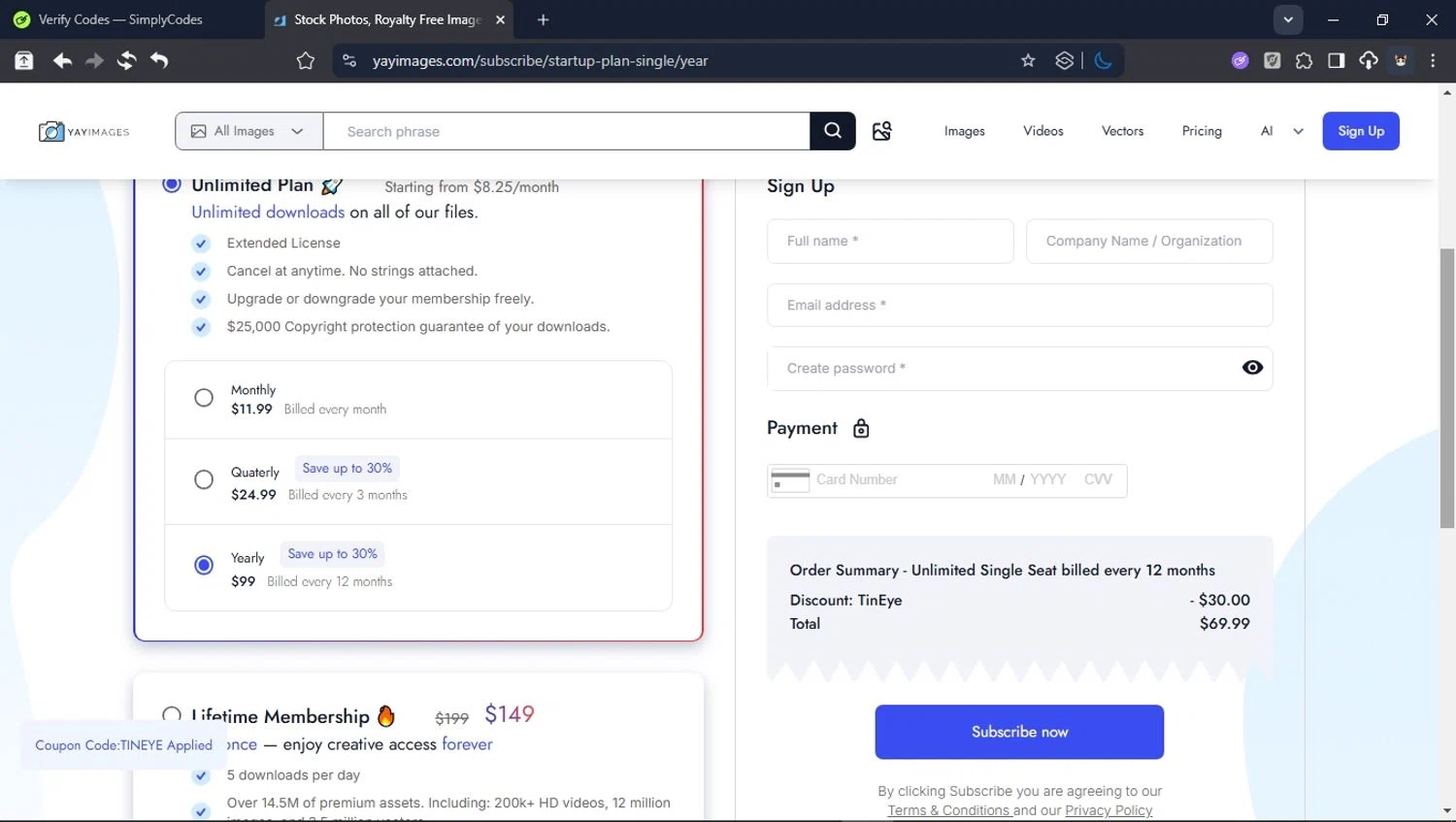Reload the page icon
The height and width of the screenshot is (822, 1456).
(x=126, y=60)
